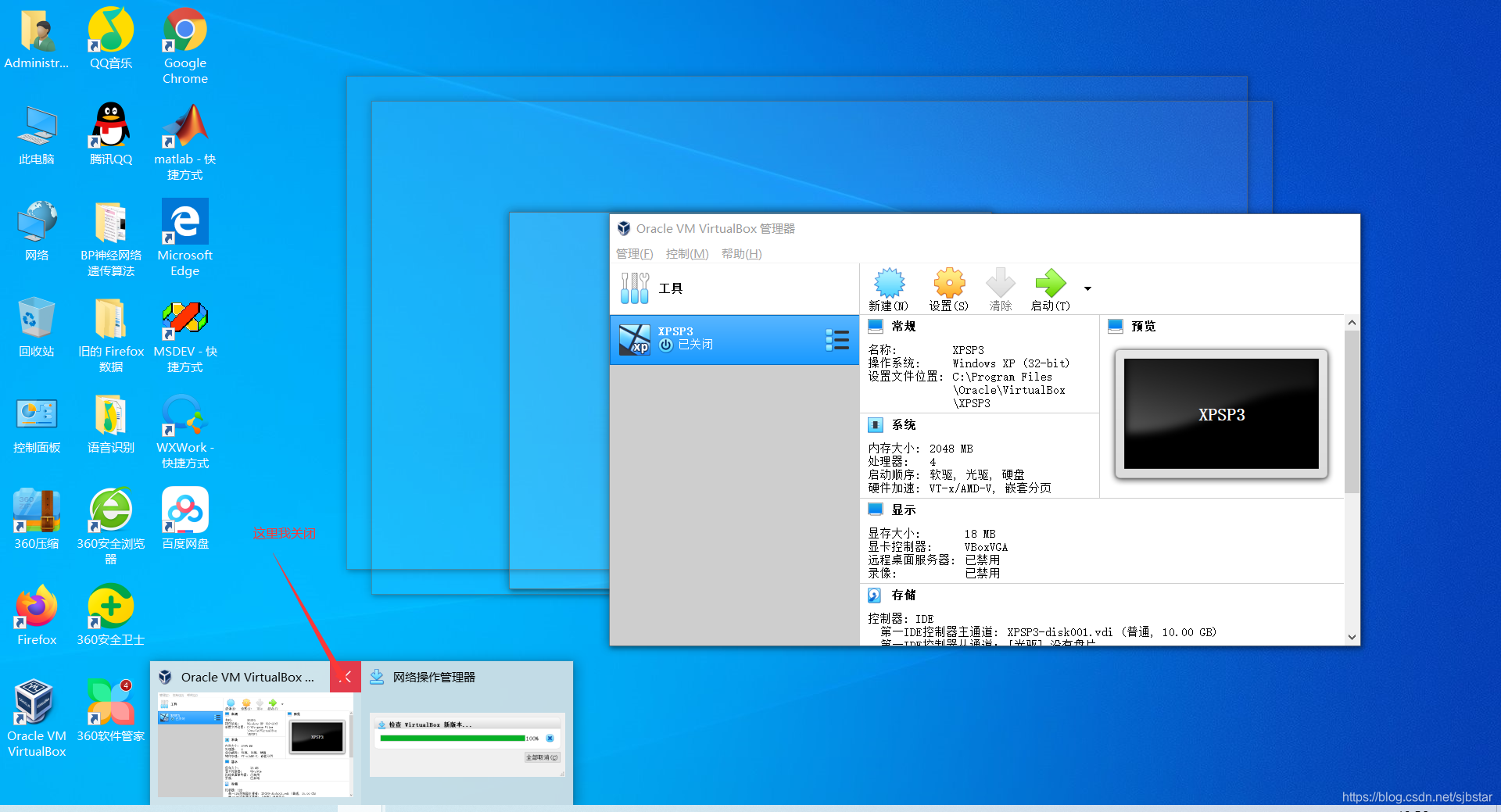Open 语音识别 folder icon

[x=111, y=424]
